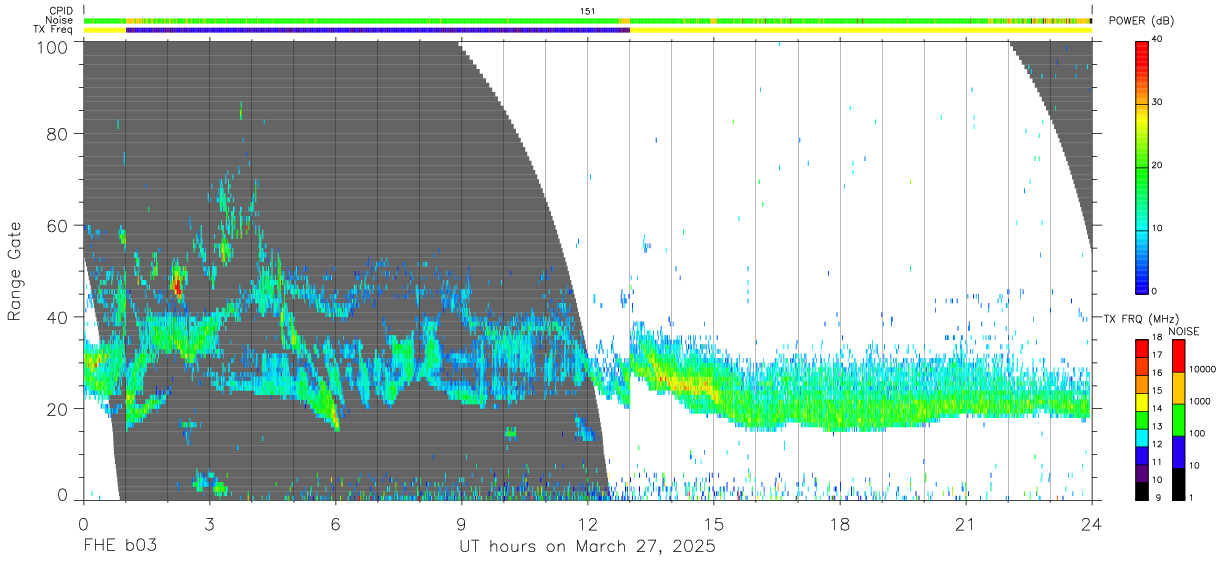Click the 9 label on TX FRQ scale
The image size is (1228, 567).
(x=1157, y=497)
